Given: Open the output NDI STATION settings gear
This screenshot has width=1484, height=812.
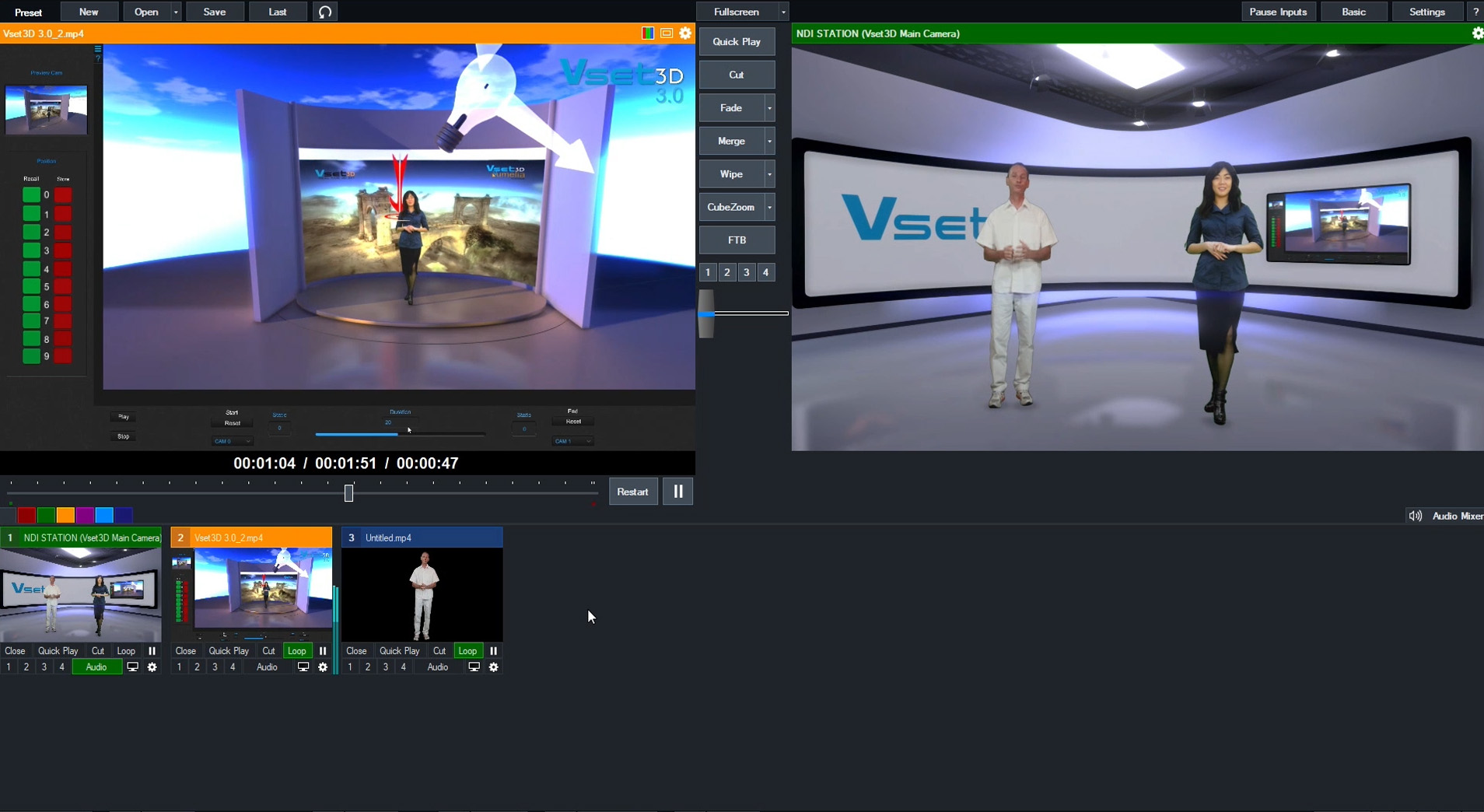Looking at the screenshot, I should coord(1478,33).
